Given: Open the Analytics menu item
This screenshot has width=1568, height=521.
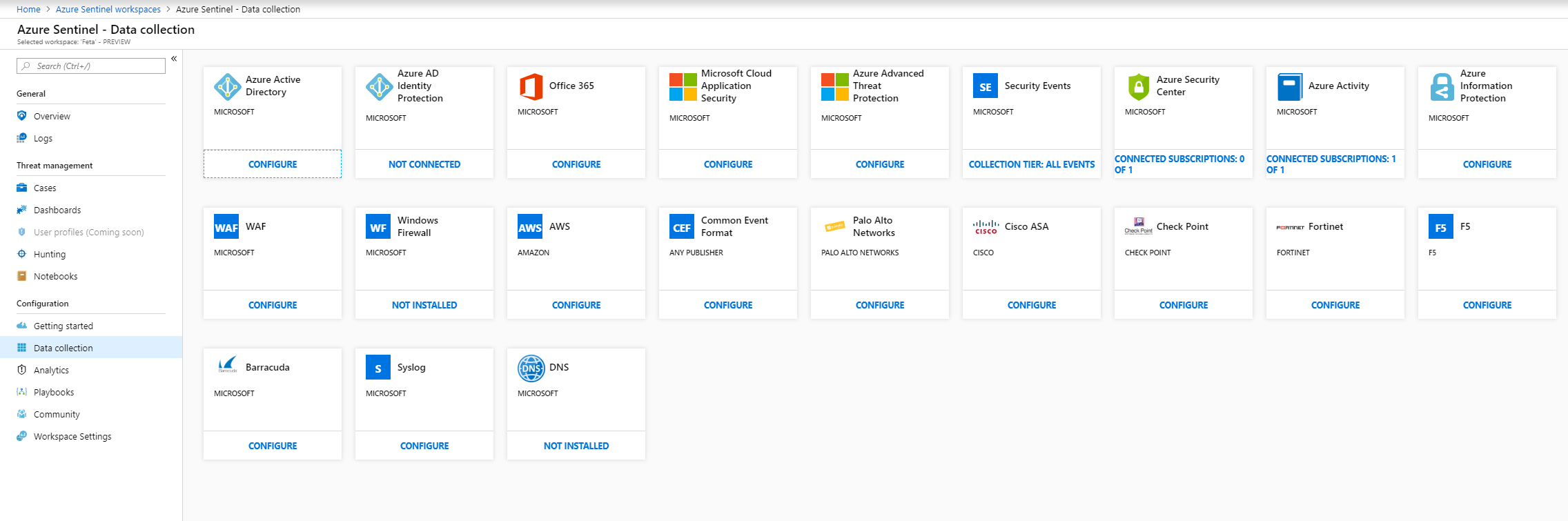Looking at the screenshot, I should [51, 370].
